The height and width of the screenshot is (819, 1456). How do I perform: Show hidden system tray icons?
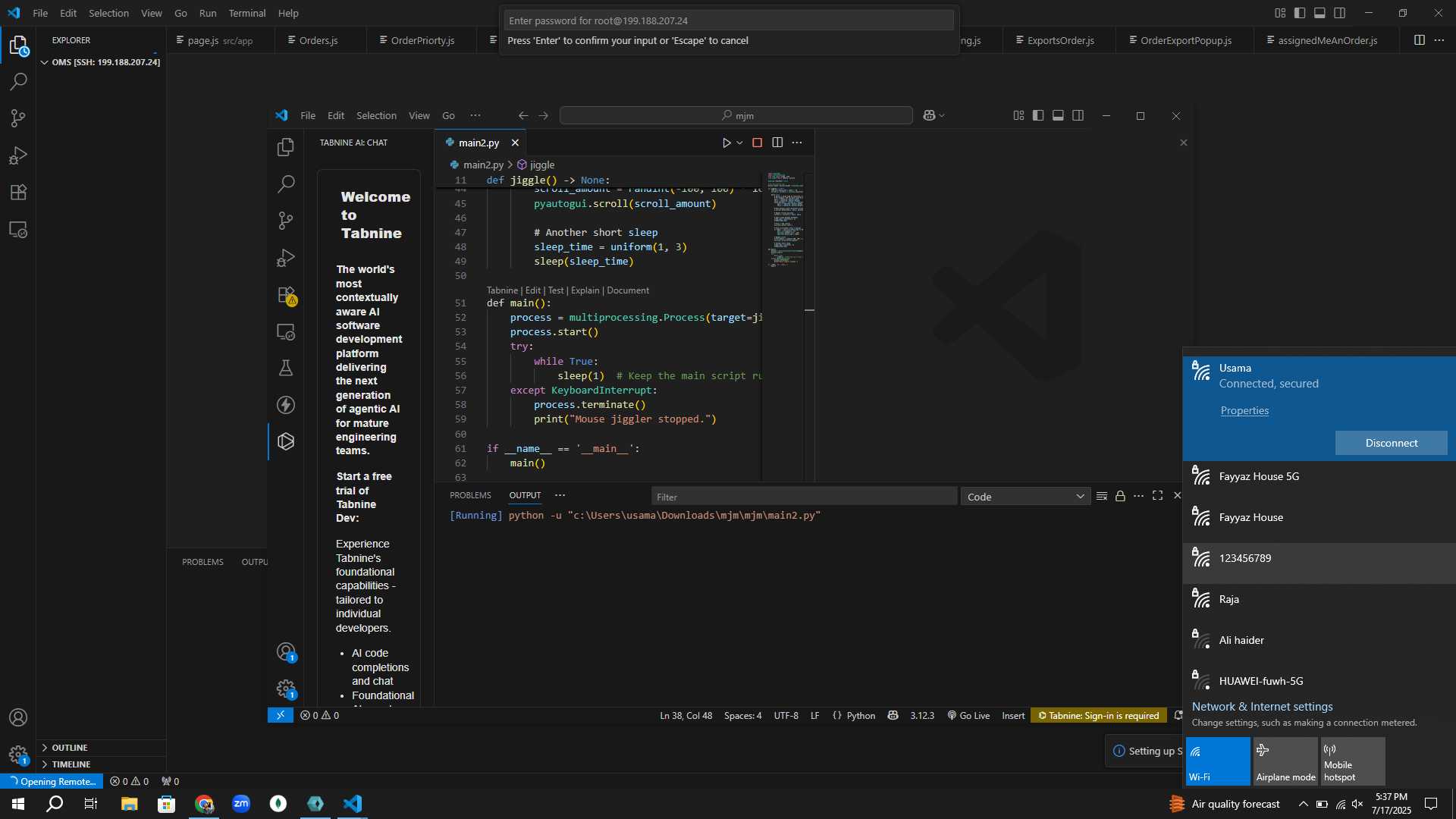tap(1303, 804)
